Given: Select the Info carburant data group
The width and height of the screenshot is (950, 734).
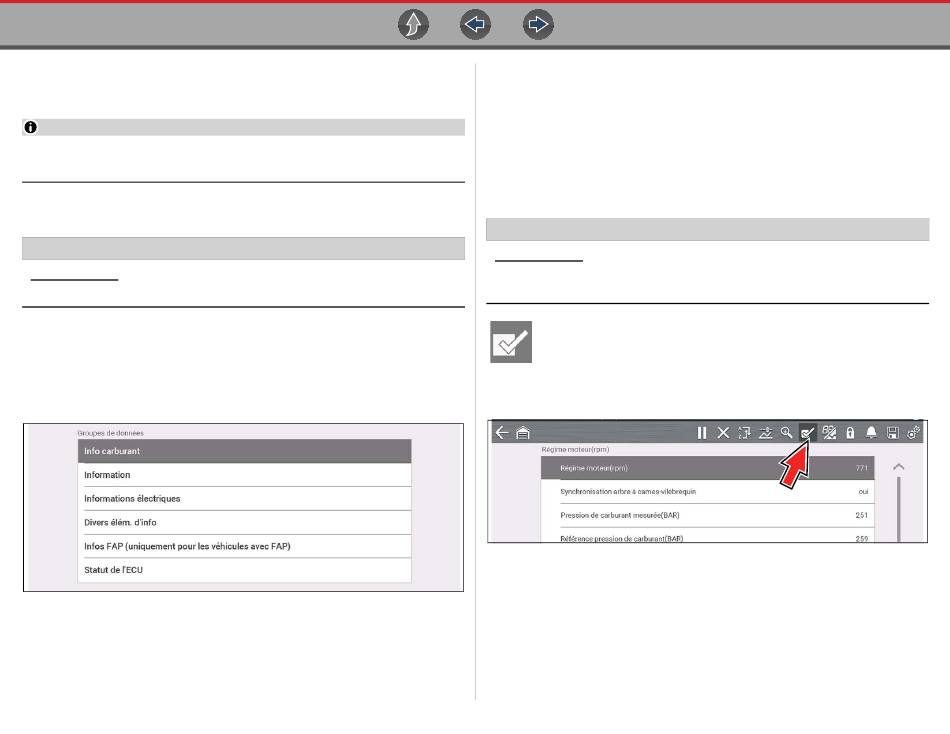Looking at the screenshot, I should pos(245,451).
